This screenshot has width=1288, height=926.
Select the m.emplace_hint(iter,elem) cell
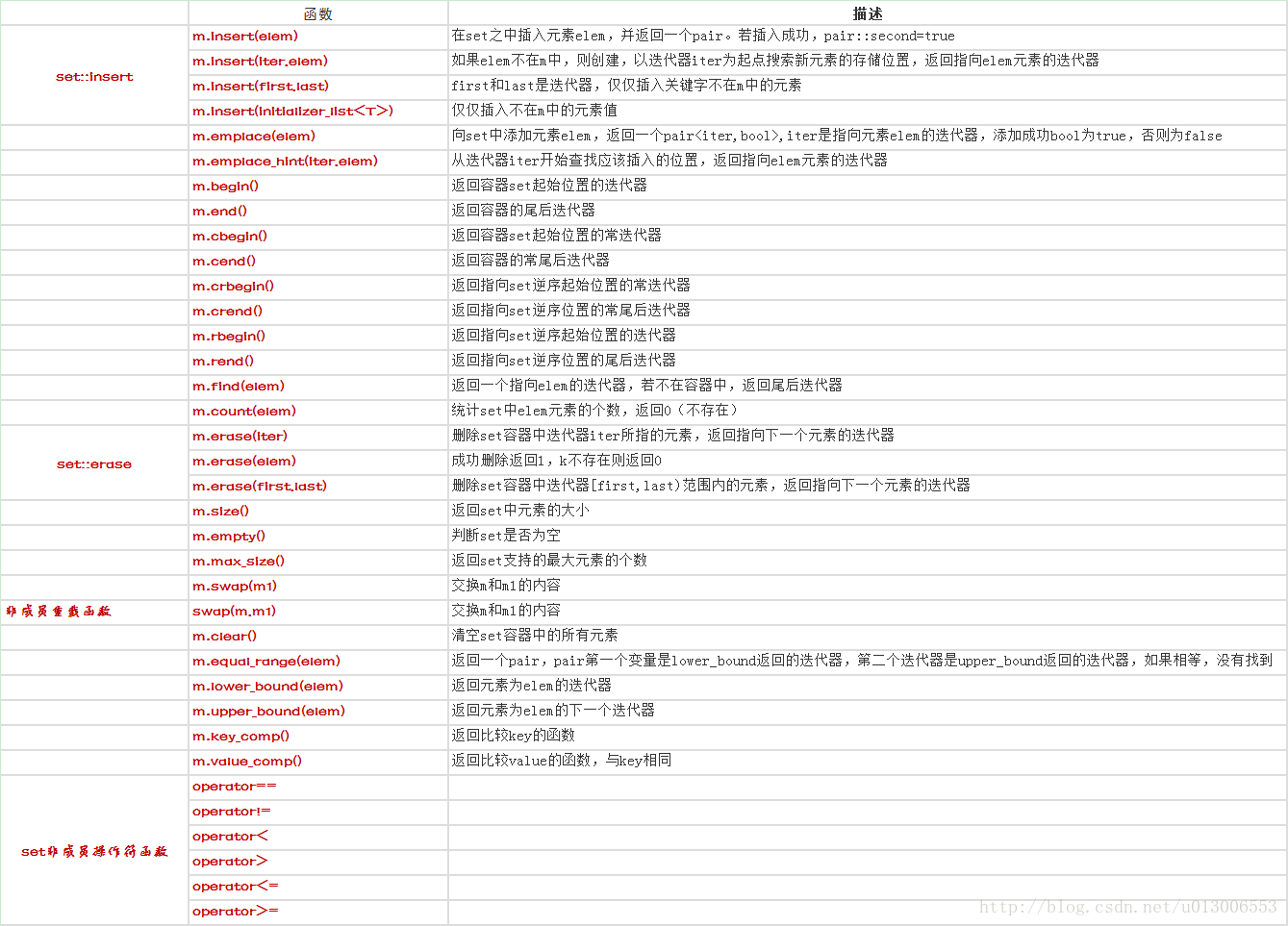click(318, 162)
